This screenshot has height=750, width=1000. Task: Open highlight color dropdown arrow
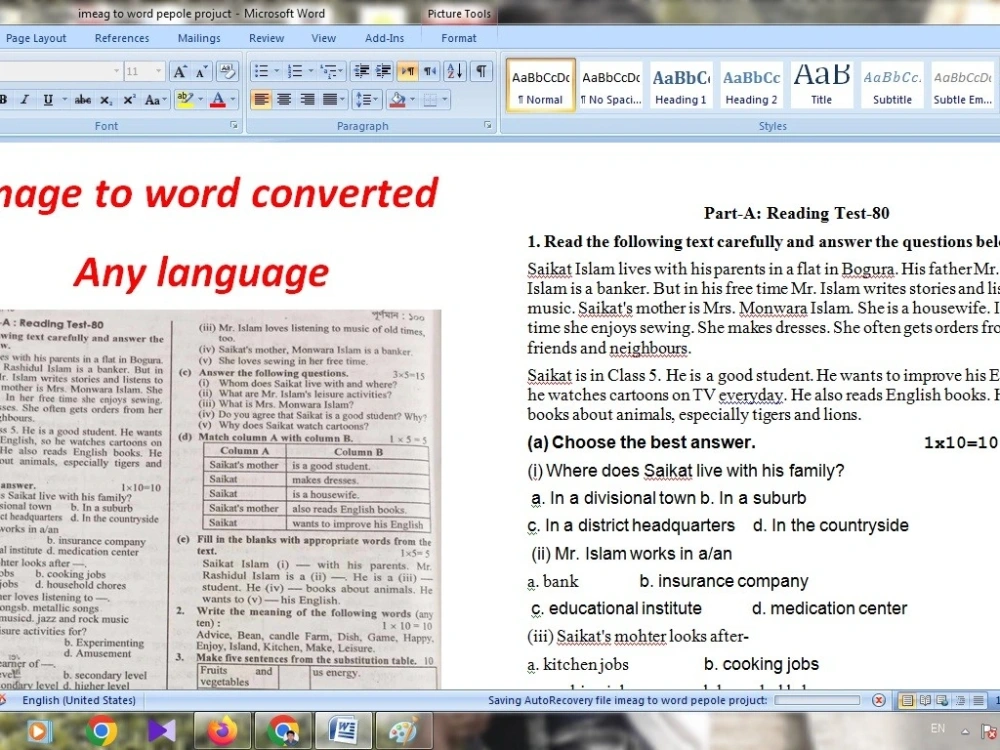[200, 99]
